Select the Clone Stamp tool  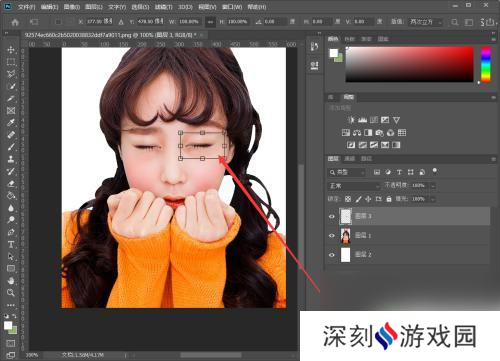(11, 159)
